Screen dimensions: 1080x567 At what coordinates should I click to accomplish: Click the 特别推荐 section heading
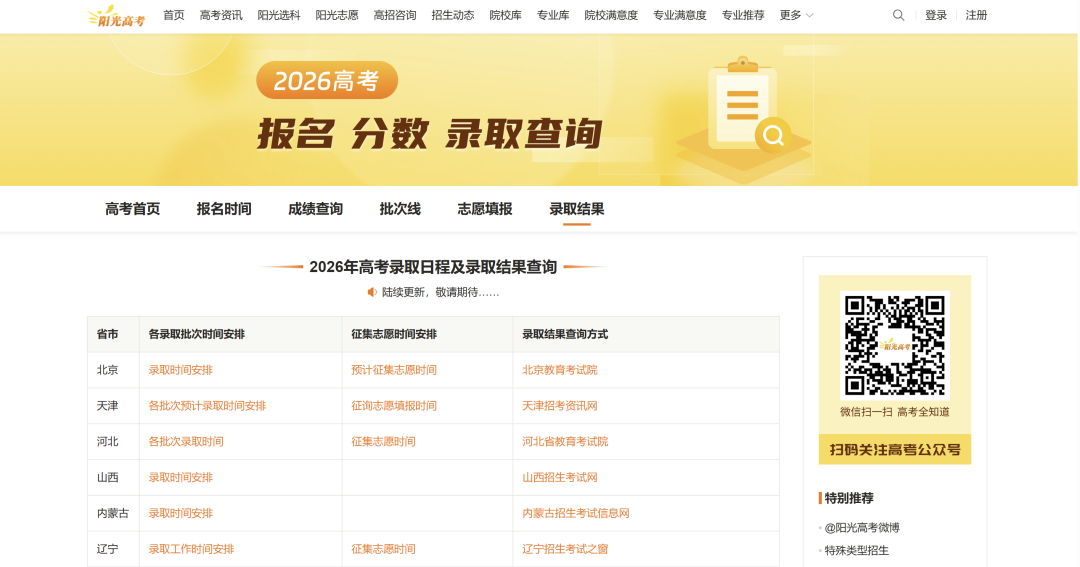click(849, 498)
